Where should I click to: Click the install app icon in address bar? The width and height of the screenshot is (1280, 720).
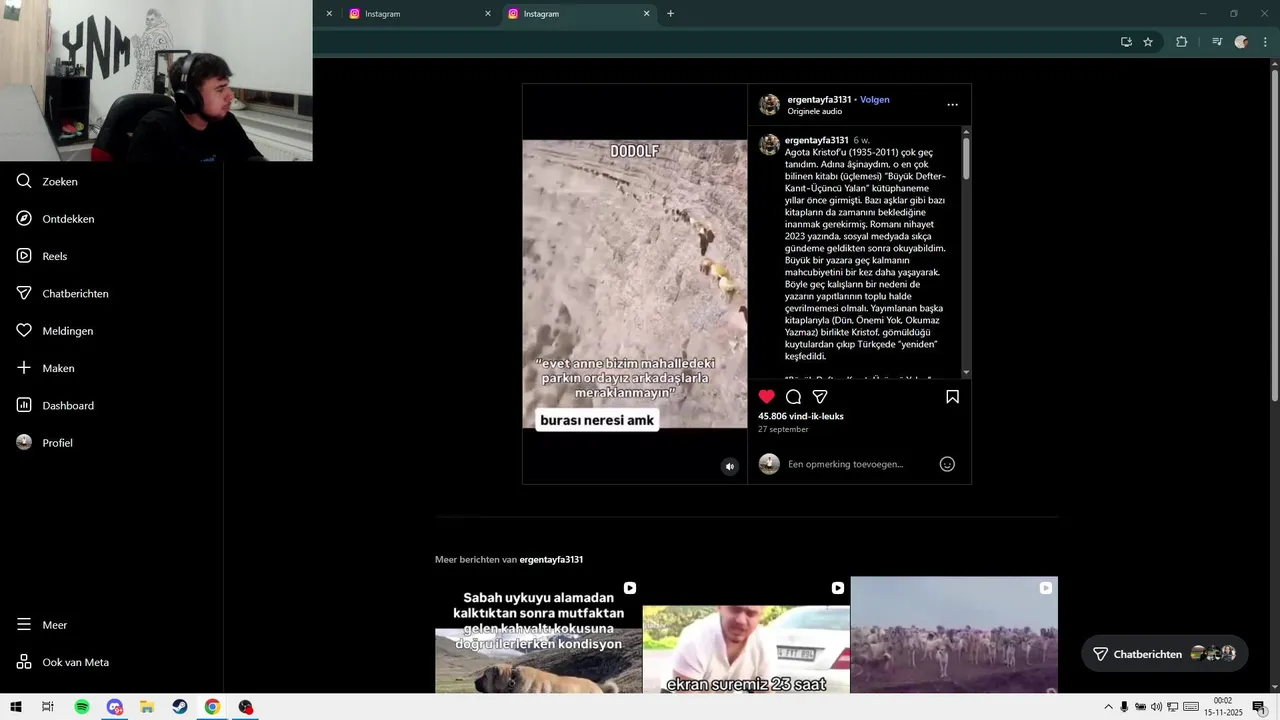1126,42
